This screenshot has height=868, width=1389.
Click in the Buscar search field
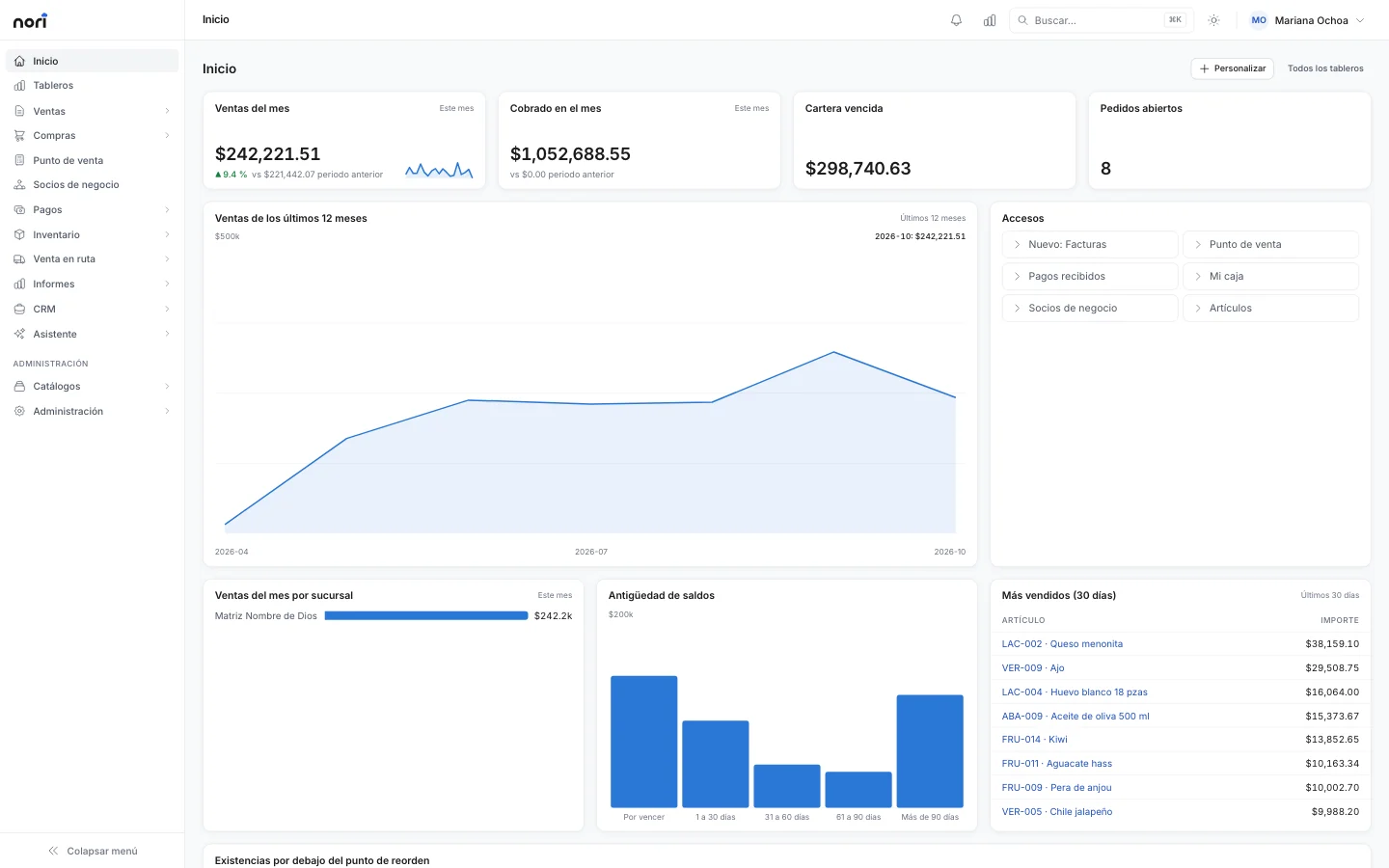coord(1101,20)
